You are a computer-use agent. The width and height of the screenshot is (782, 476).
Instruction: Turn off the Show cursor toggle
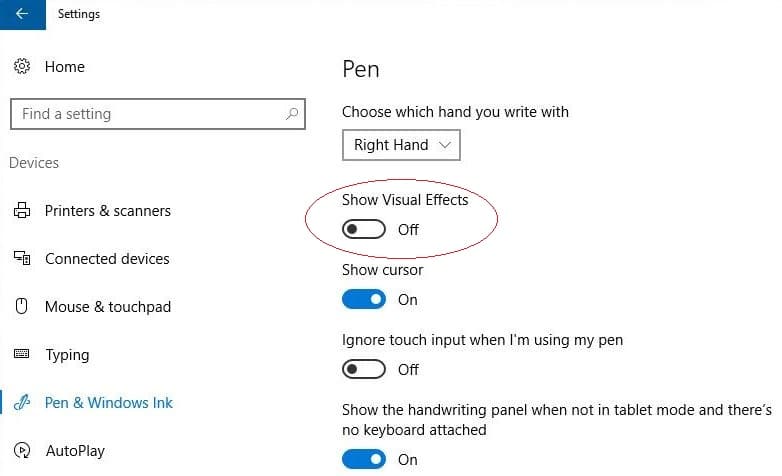pos(364,299)
